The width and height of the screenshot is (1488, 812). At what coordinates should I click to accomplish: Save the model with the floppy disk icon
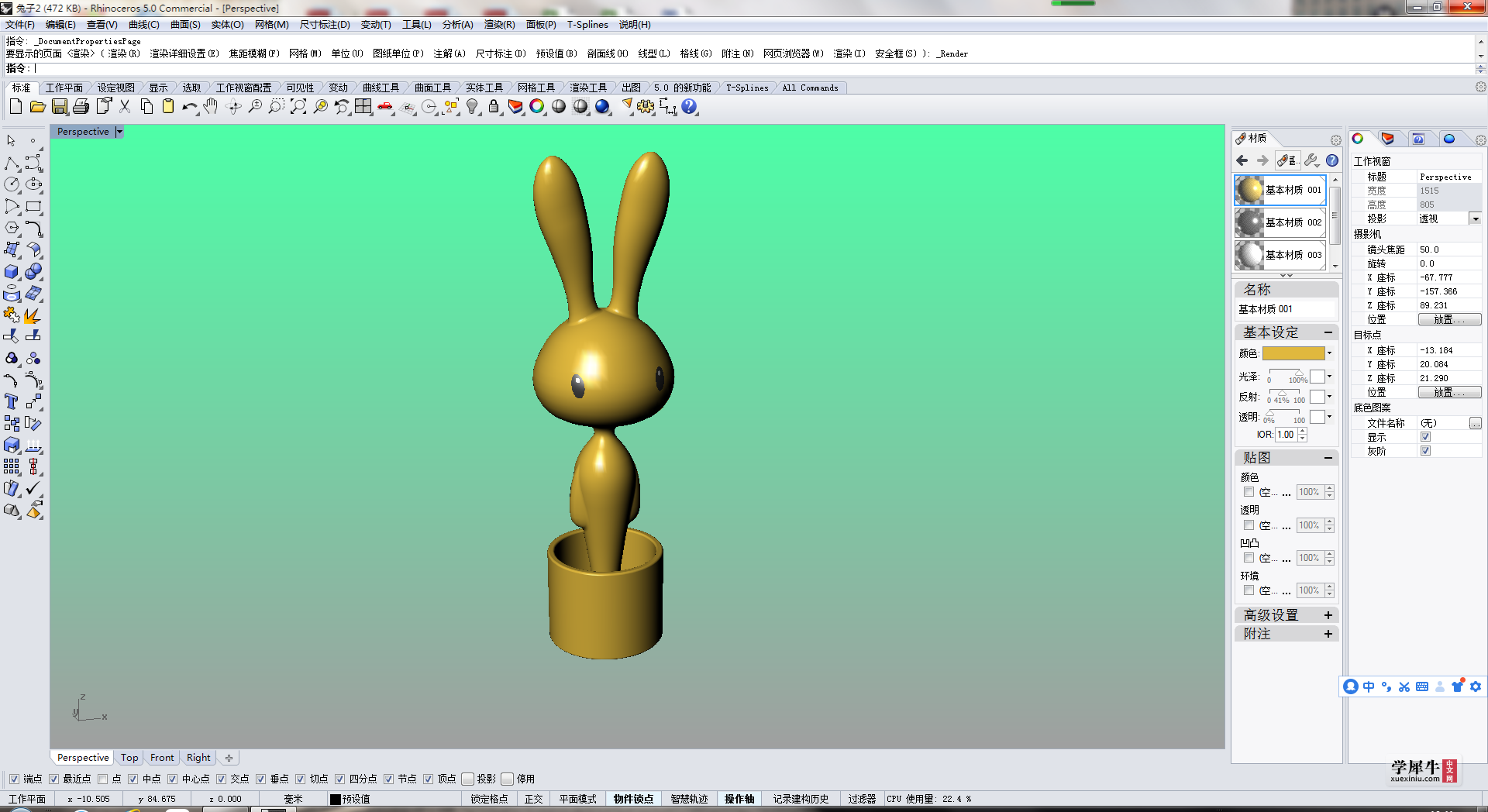tap(59, 107)
